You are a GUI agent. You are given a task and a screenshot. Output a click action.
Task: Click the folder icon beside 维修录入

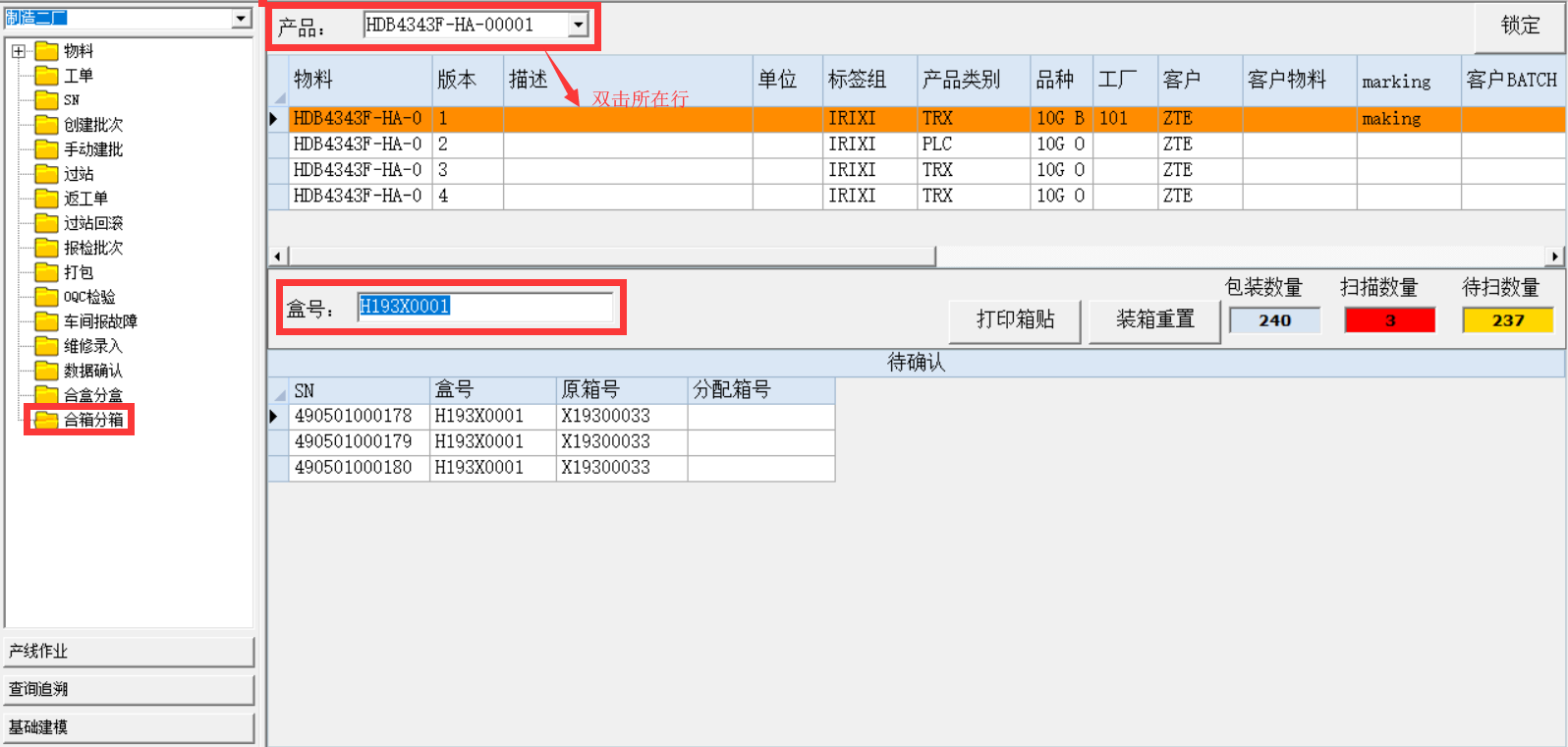(x=46, y=346)
